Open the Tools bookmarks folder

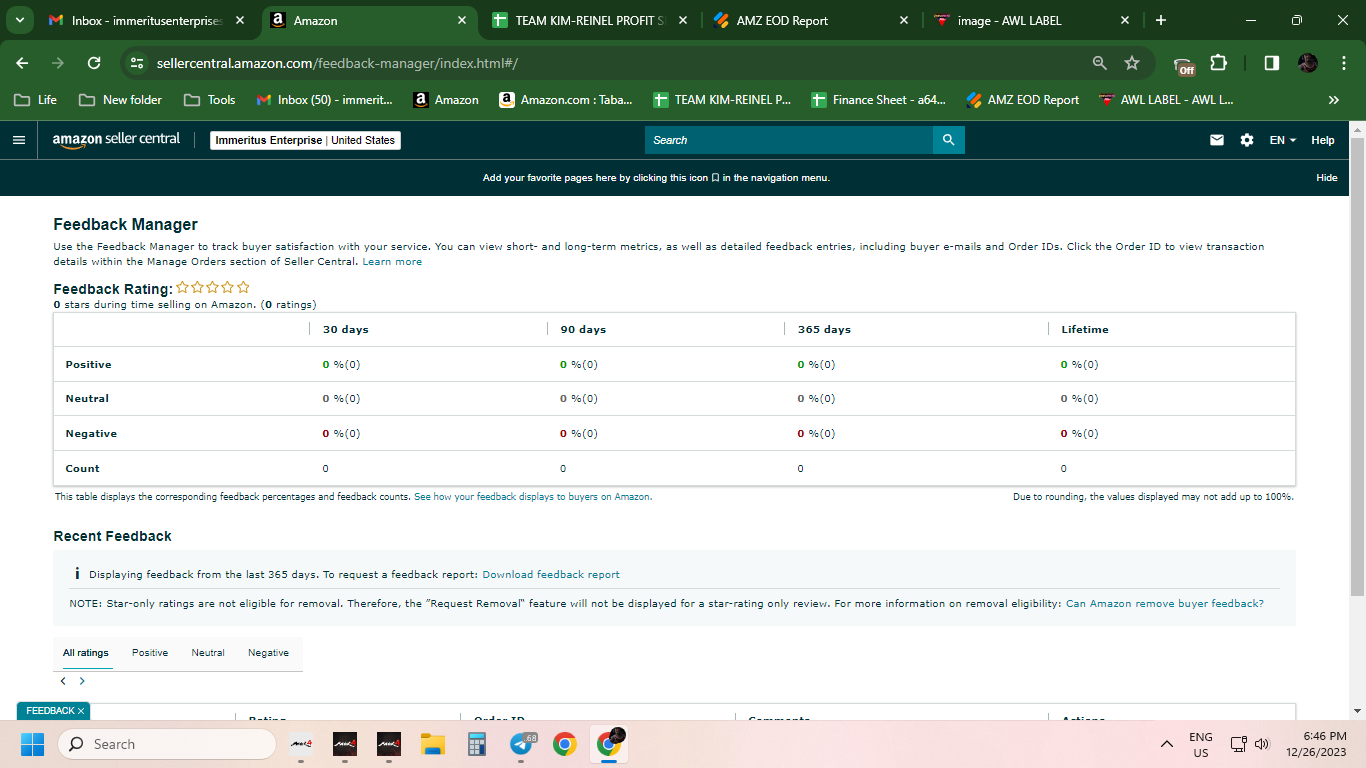click(210, 100)
